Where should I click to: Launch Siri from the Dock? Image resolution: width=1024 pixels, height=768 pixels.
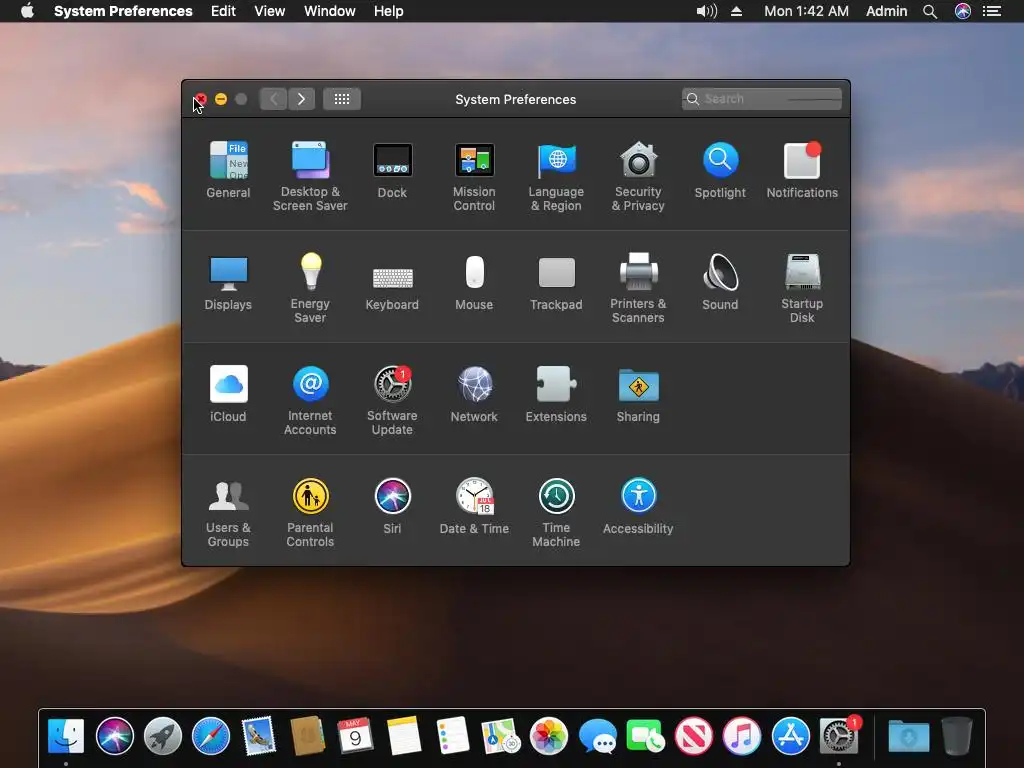coord(114,736)
